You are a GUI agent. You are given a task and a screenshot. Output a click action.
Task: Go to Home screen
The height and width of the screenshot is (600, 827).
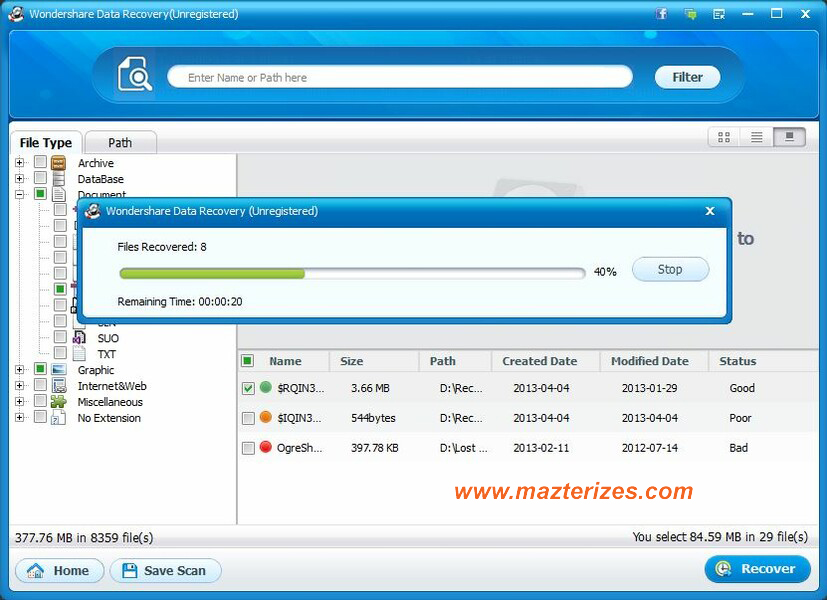(60, 570)
